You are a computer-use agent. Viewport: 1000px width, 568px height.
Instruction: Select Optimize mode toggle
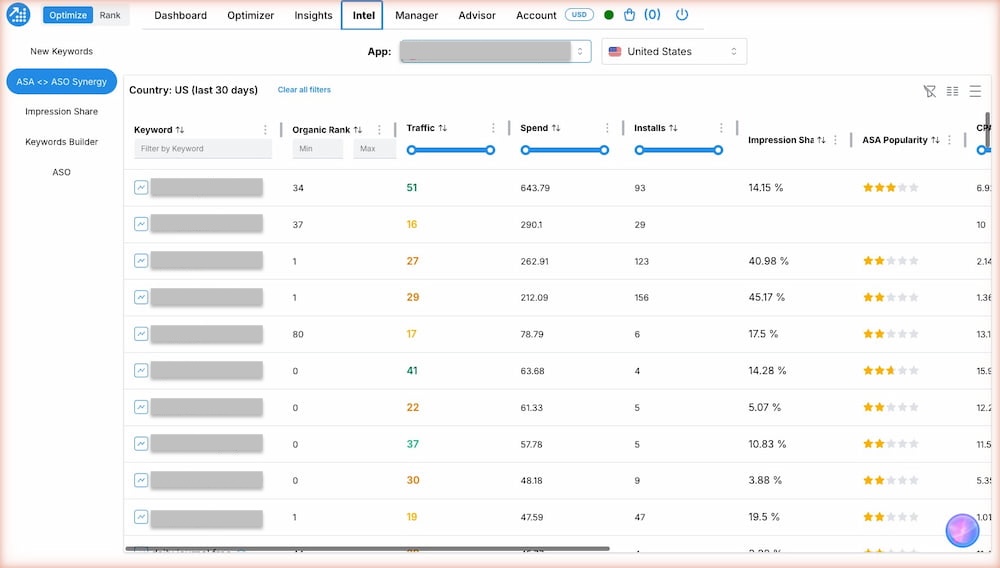click(x=68, y=15)
